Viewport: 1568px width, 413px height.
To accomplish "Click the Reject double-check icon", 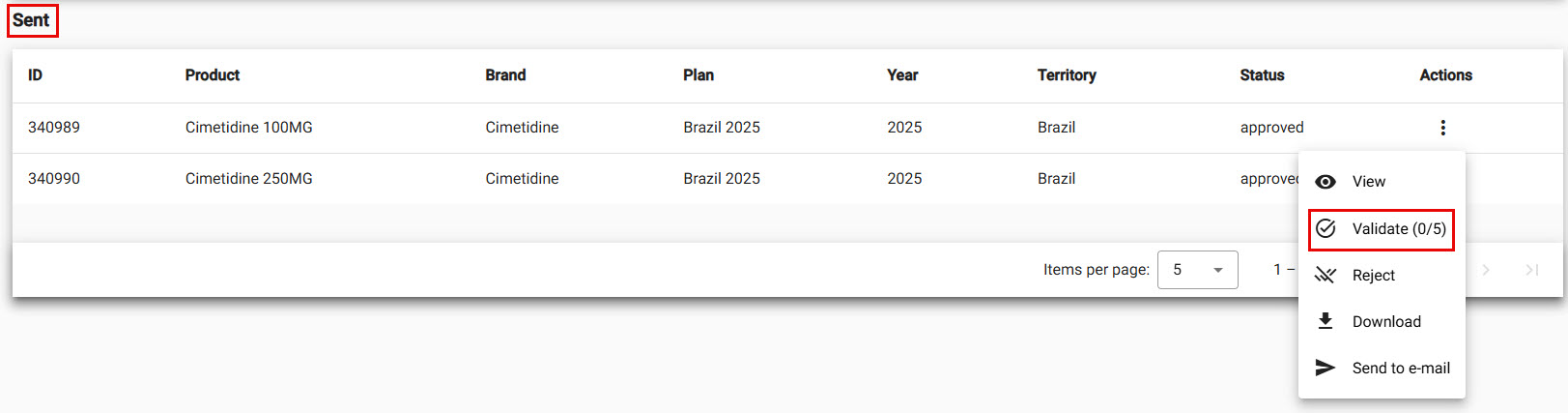I will coord(1326,276).
